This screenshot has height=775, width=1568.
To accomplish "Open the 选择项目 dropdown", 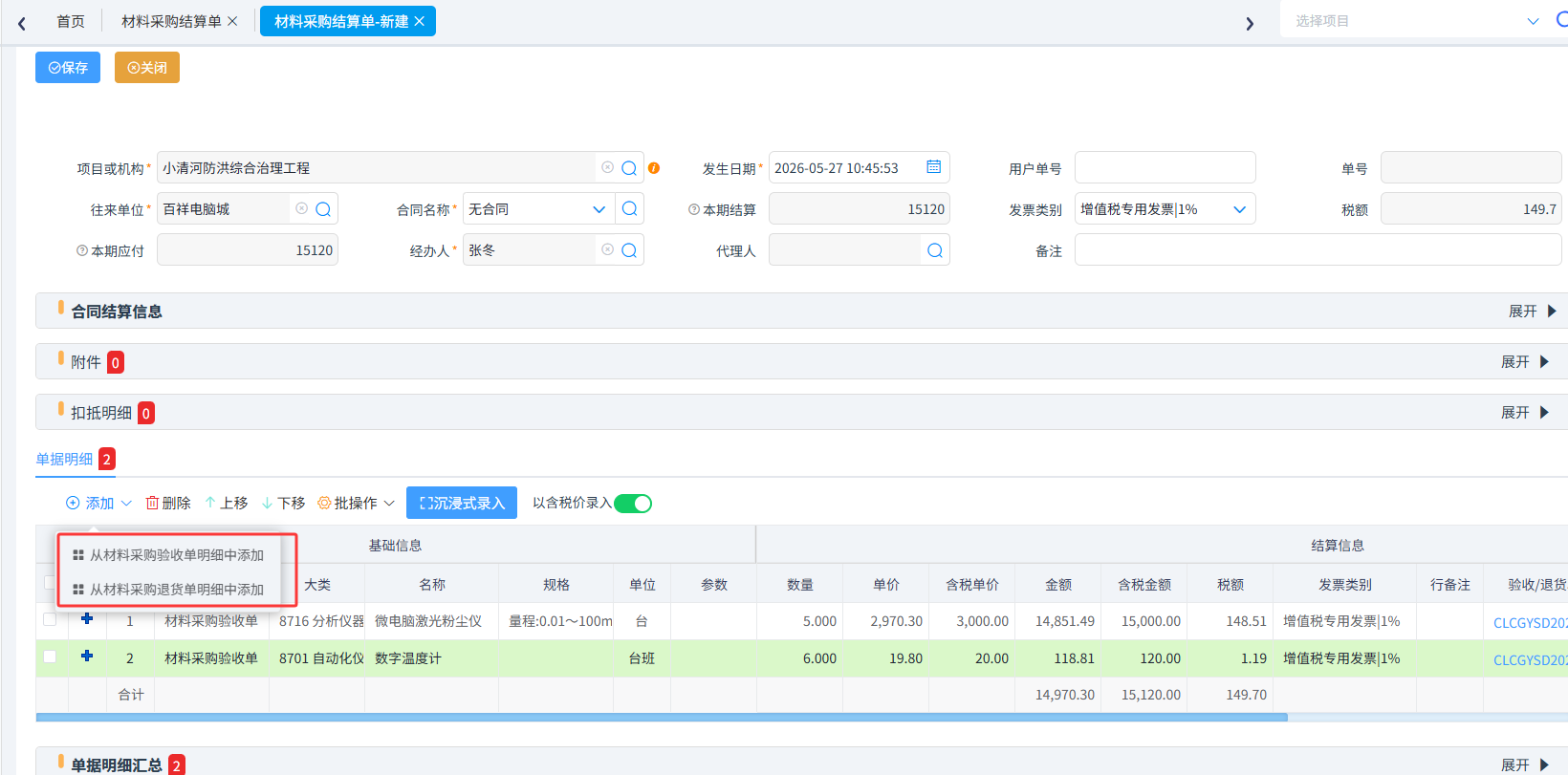I will click(1533, 21).
